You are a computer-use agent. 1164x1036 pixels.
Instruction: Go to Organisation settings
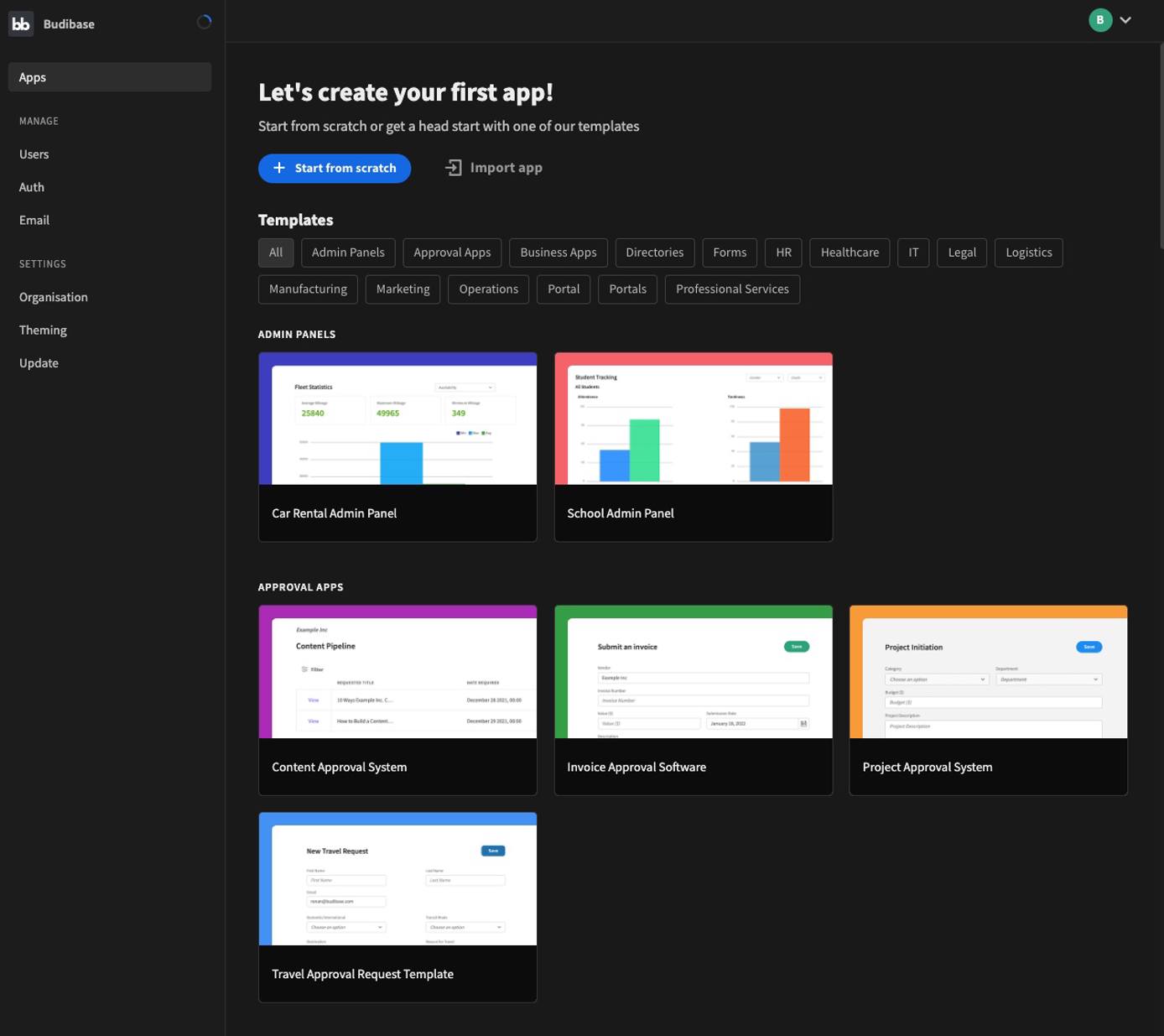53,297
